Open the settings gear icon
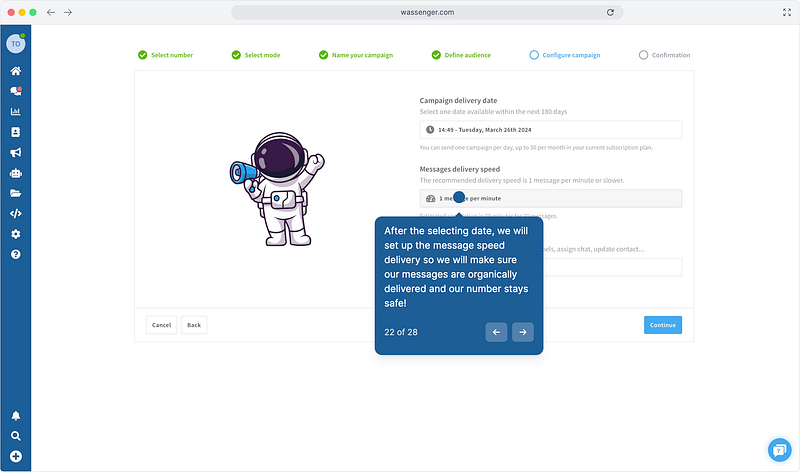The height and width of the screenshot is (472, 800). pos(15,234)
